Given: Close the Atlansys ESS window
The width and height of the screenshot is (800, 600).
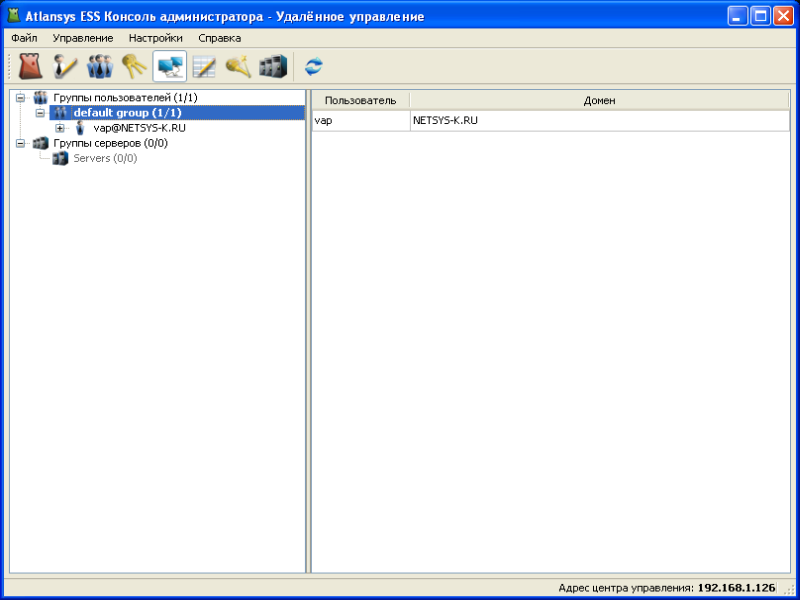Looking at the screenshot, I should [x=783, y=17].
